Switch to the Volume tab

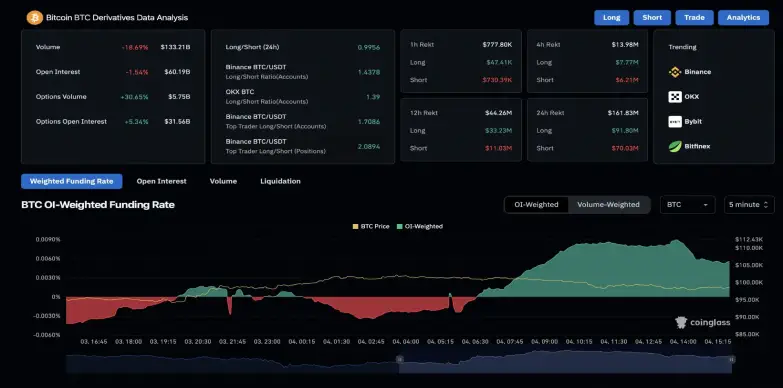pos(223,181)
